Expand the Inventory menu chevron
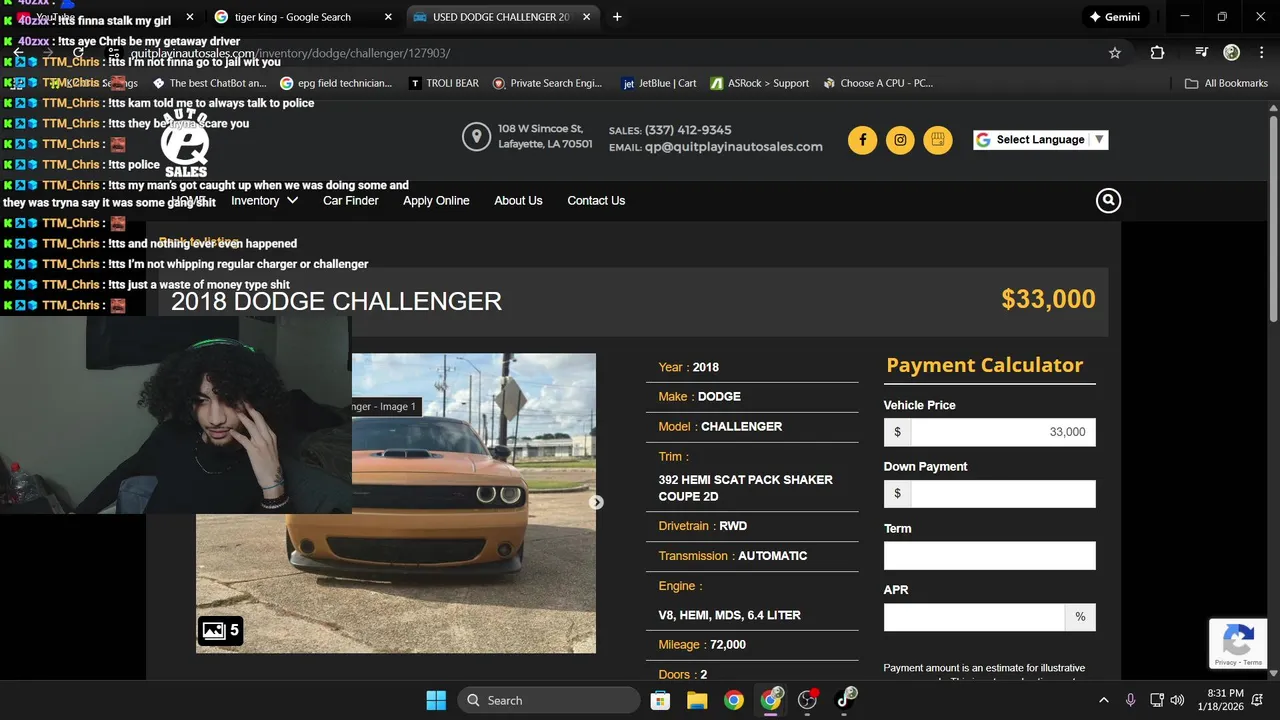 [x=292, y=201]
